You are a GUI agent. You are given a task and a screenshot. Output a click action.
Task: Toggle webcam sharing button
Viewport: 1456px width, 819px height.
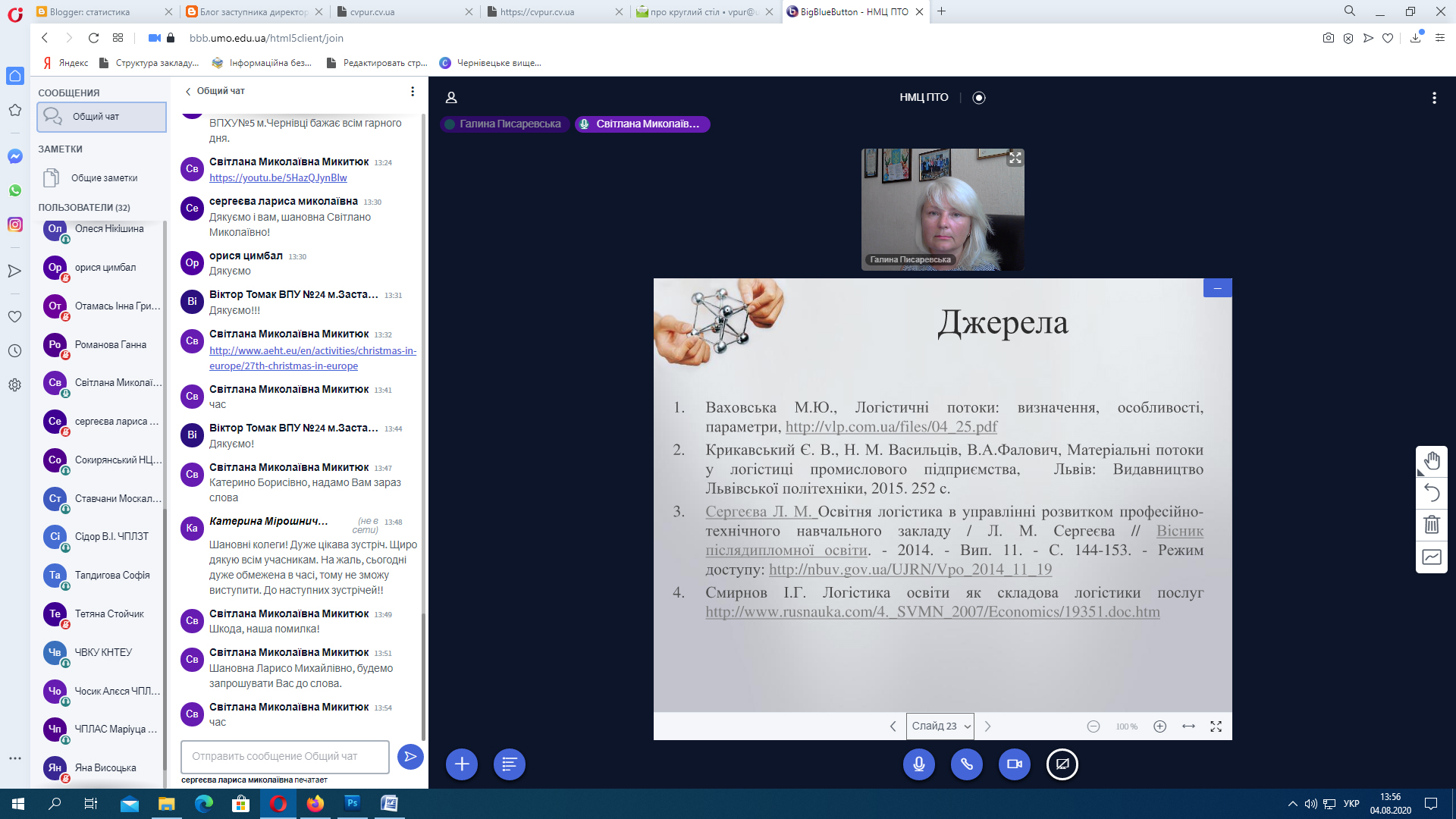pyautogui.click(x=1015, y=764)
